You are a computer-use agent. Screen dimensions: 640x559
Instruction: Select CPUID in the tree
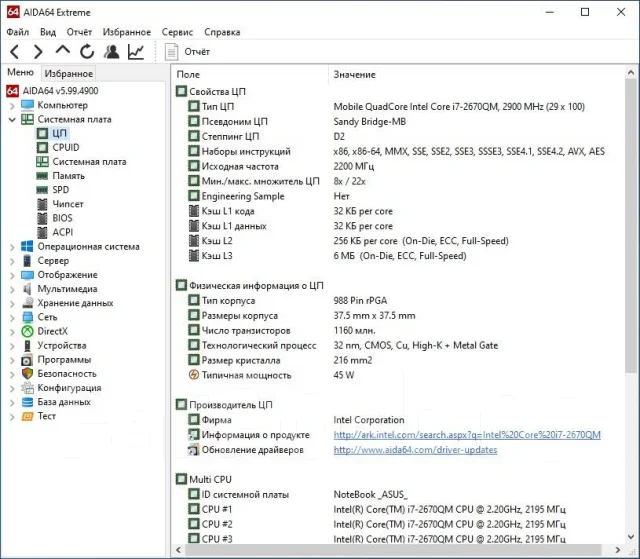(x=66, y=147)
